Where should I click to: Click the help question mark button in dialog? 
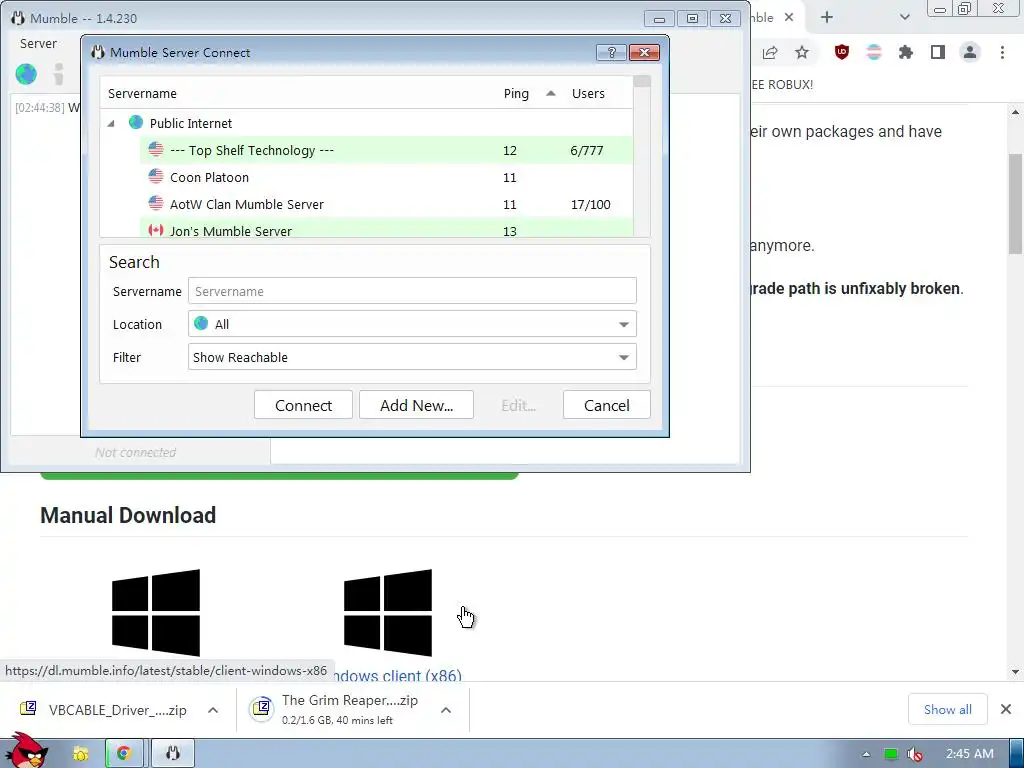coord(611,53)
